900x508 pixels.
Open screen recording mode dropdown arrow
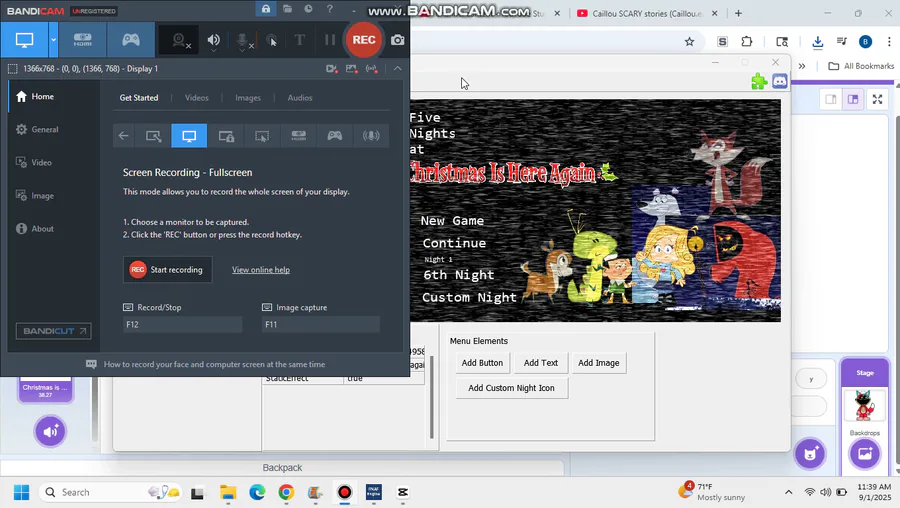pyautogui.click(x=53, y=40)
